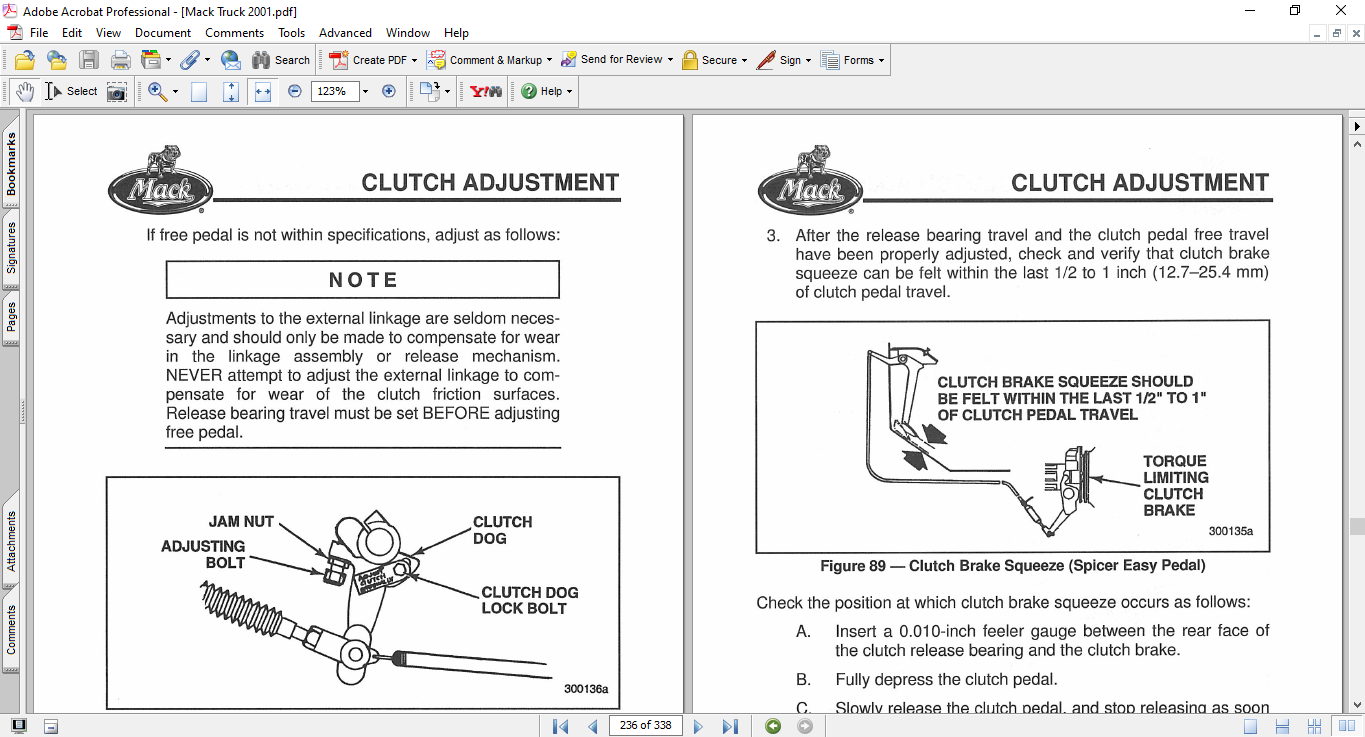Click the page number input field

click(x=645, y=726)
